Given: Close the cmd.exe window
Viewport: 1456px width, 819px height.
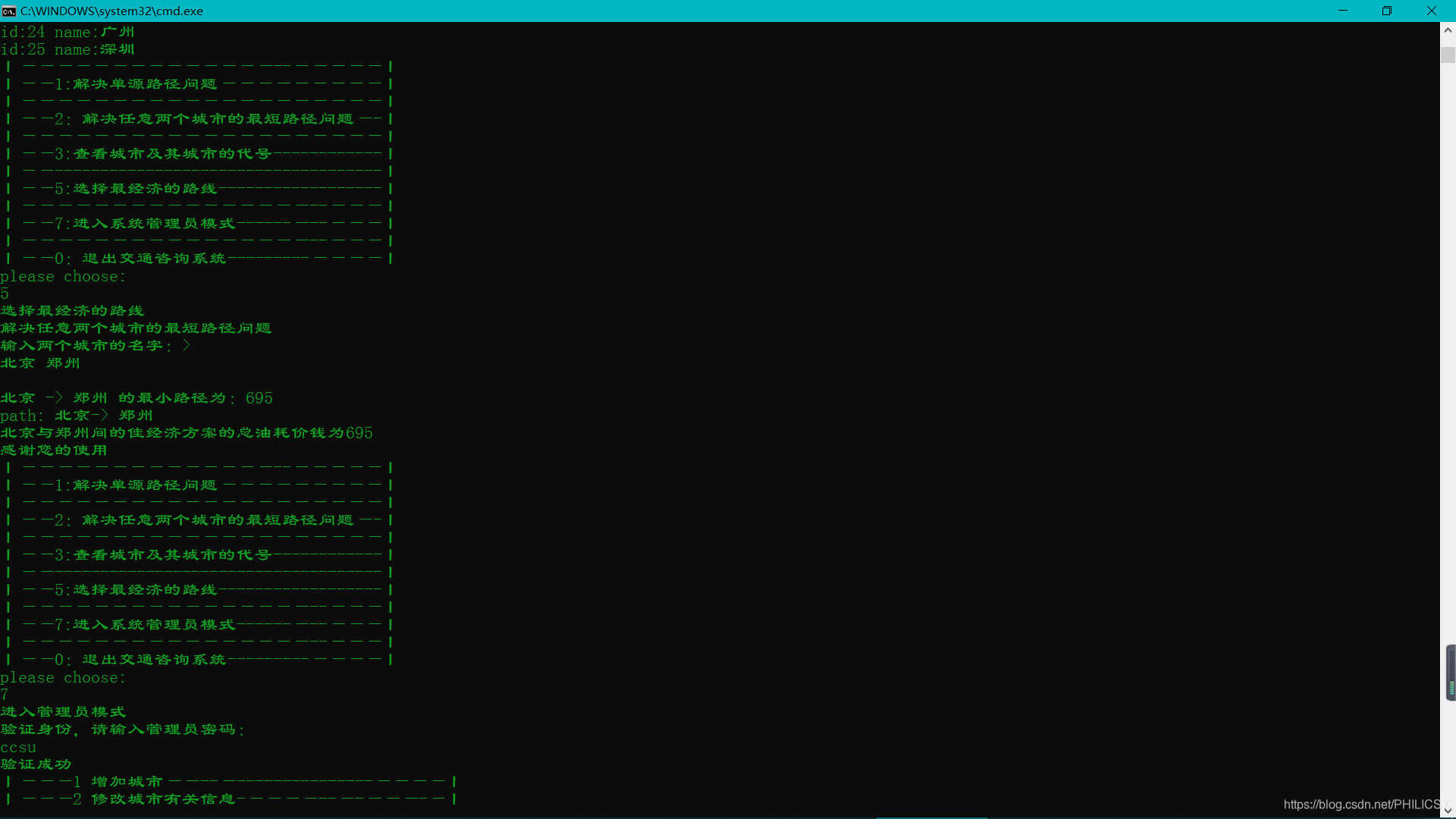Looking at the screenshot, I should 1432,11.
